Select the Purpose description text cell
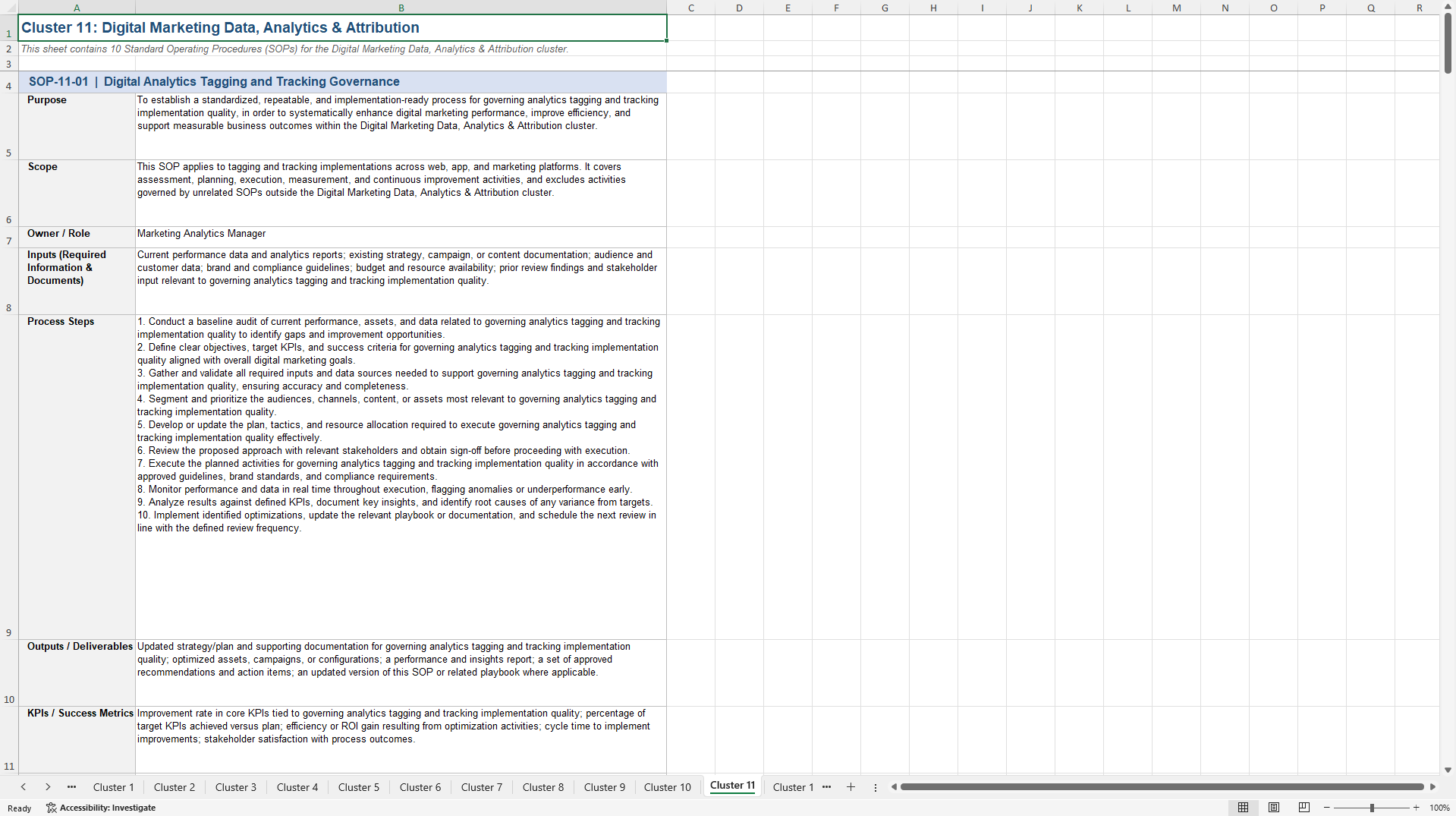Viewport: 1456px width, 816px height. coord(401,126)
